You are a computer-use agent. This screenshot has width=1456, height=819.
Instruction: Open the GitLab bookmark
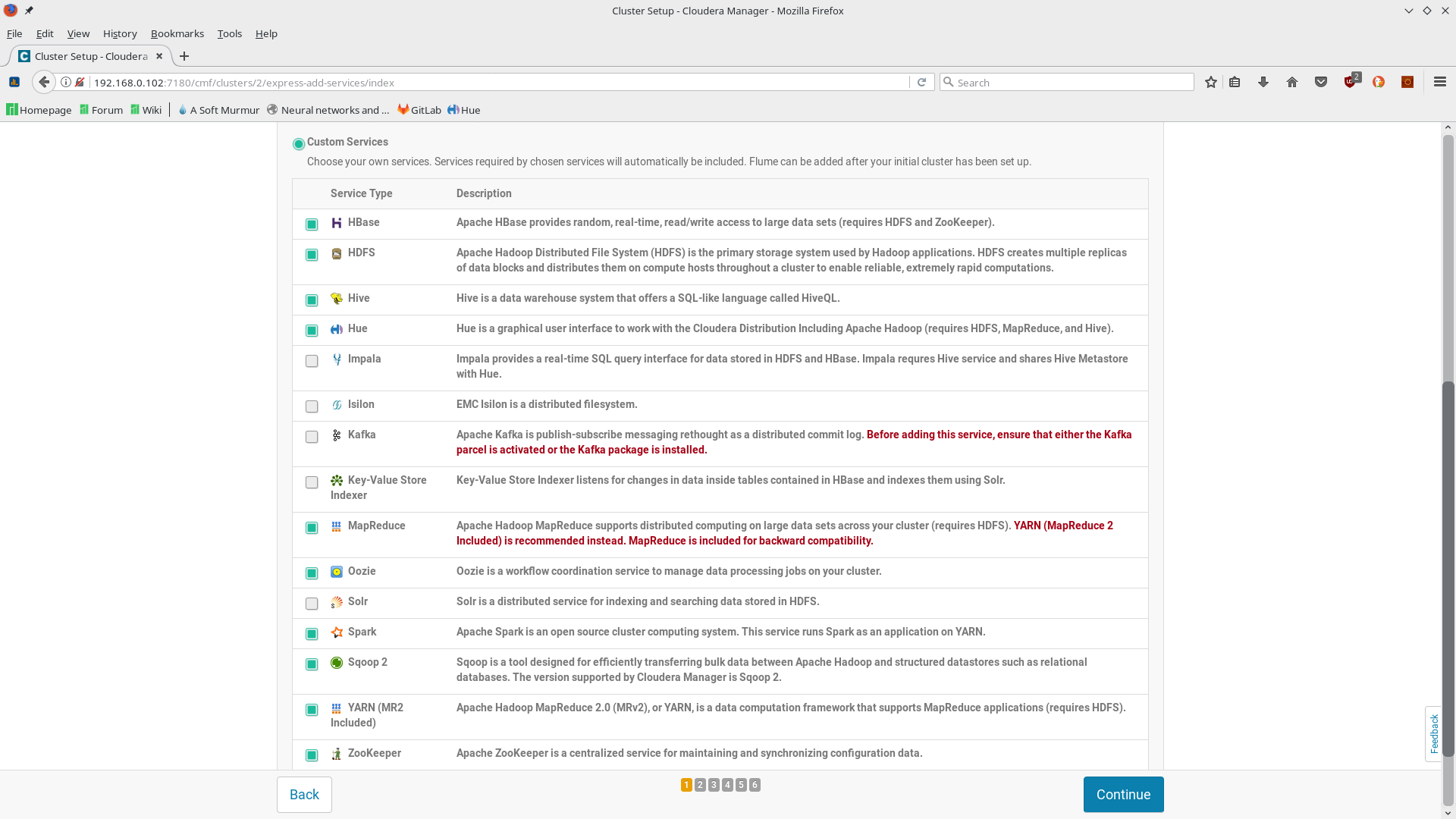[x=419, y=110]
